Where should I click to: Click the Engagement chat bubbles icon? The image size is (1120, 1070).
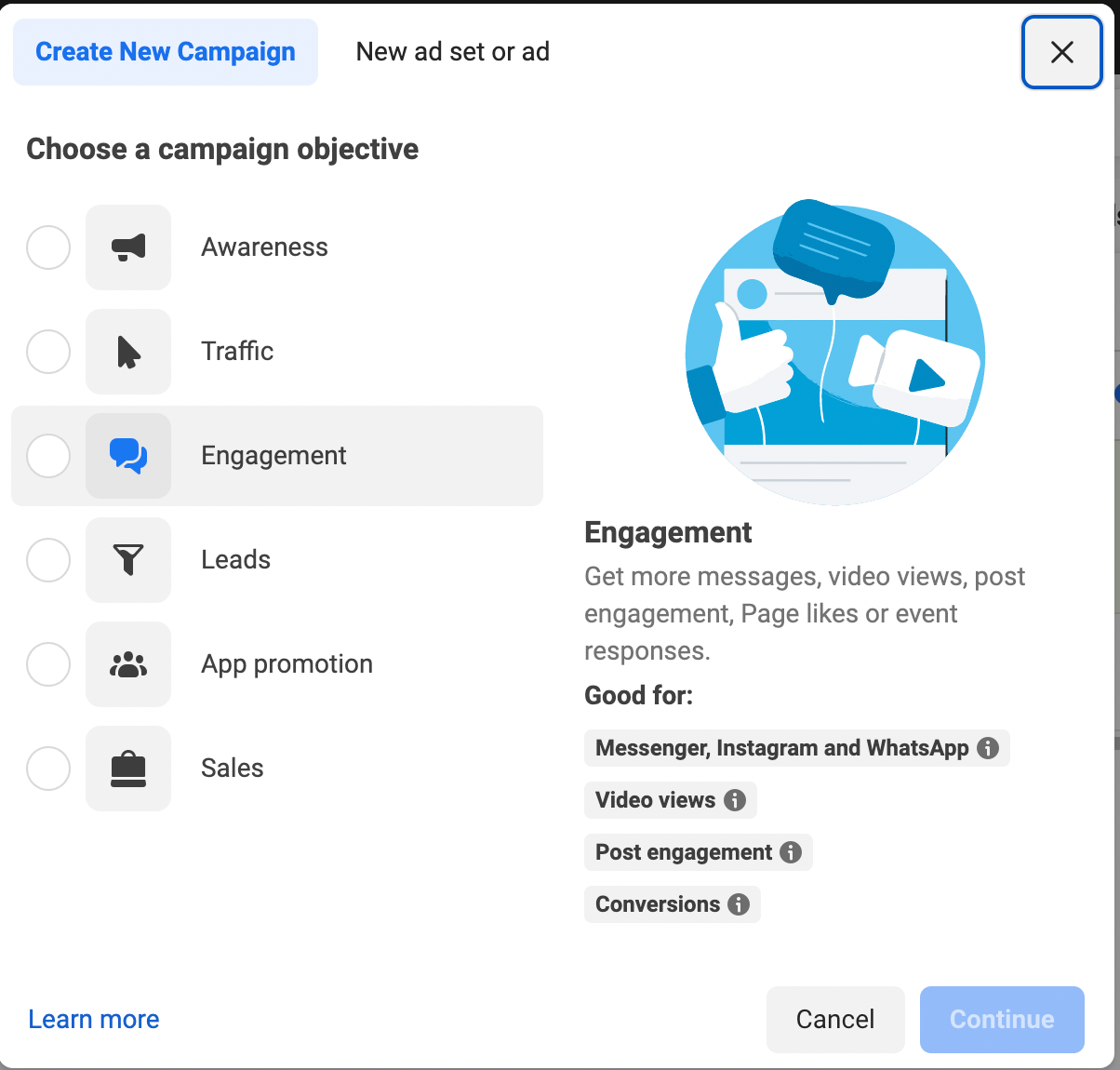click(x=128, y=456)
